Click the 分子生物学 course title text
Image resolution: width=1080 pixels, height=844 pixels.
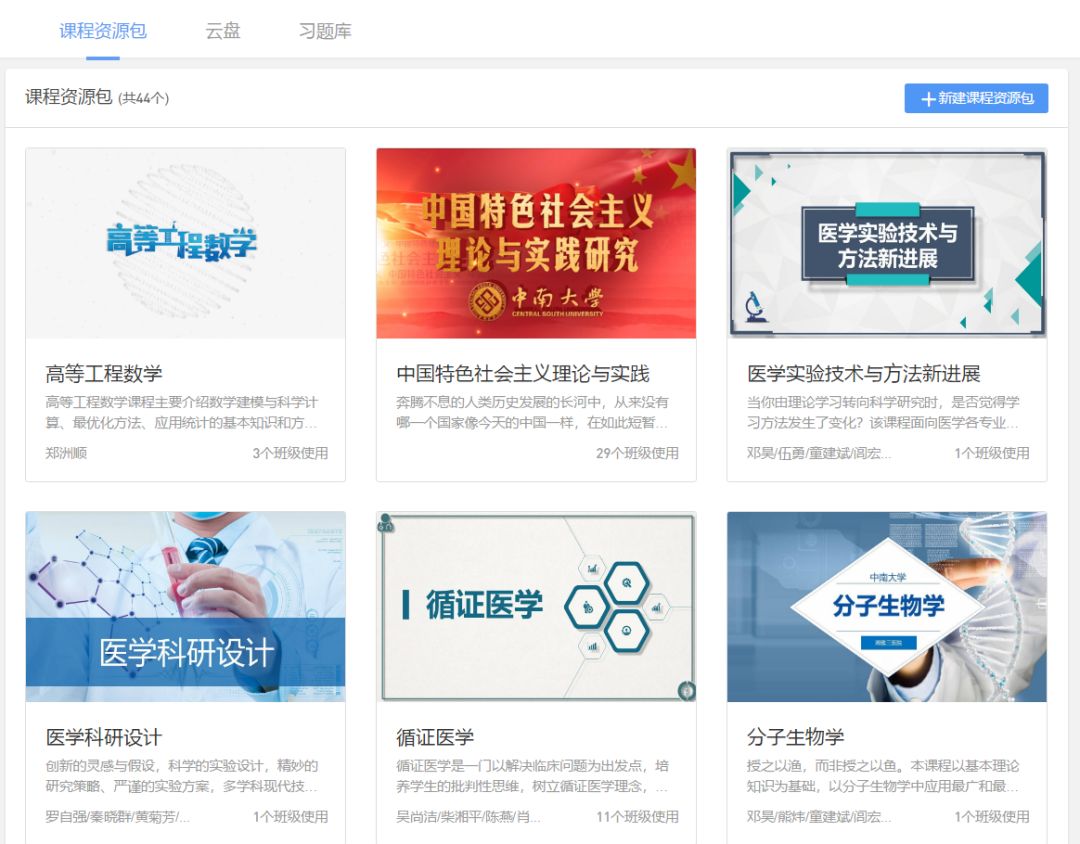796,738
